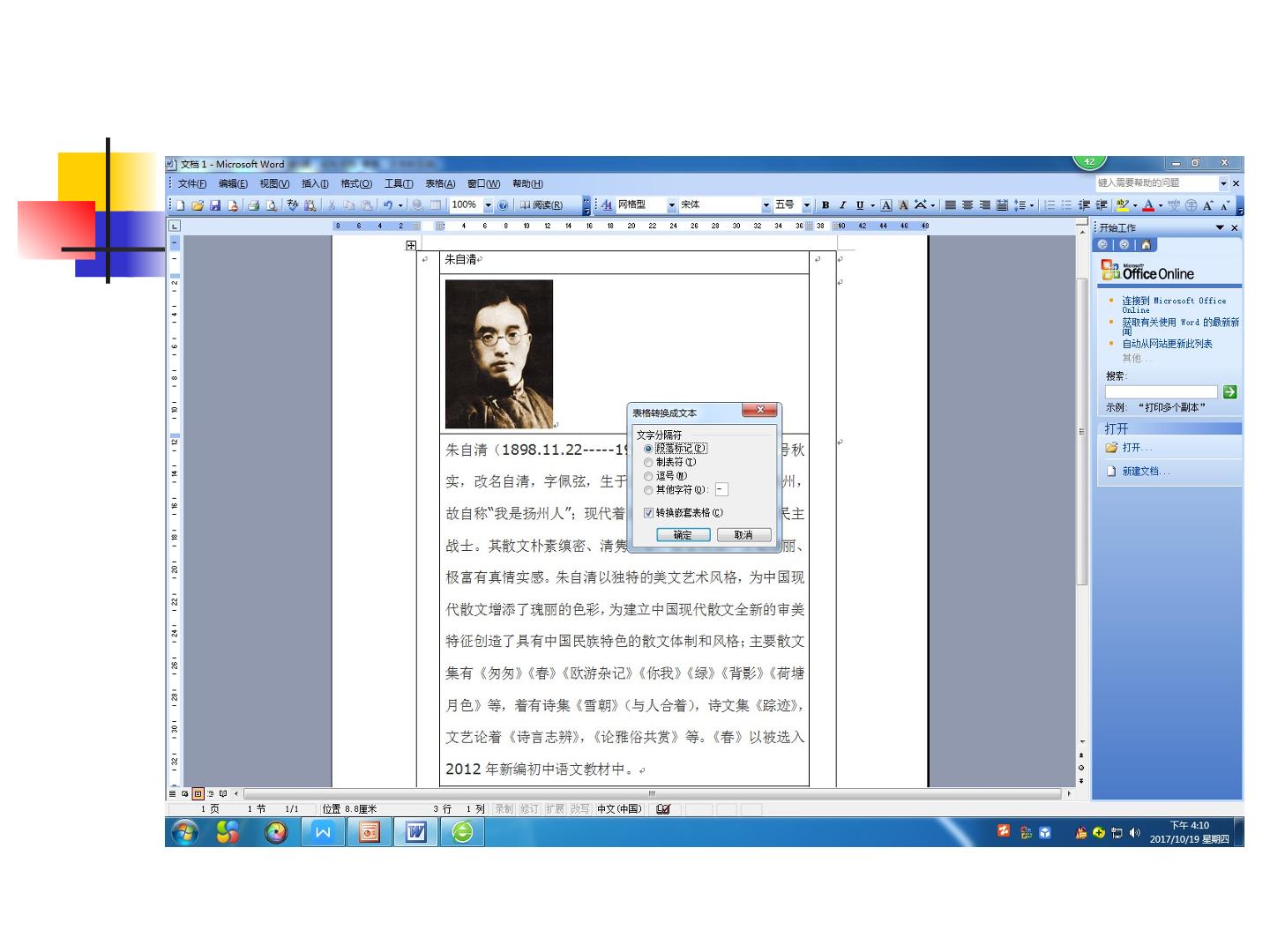This screenshot has width=1270, height=952.
Task: Open the 格式 menu
Action: 356,183
